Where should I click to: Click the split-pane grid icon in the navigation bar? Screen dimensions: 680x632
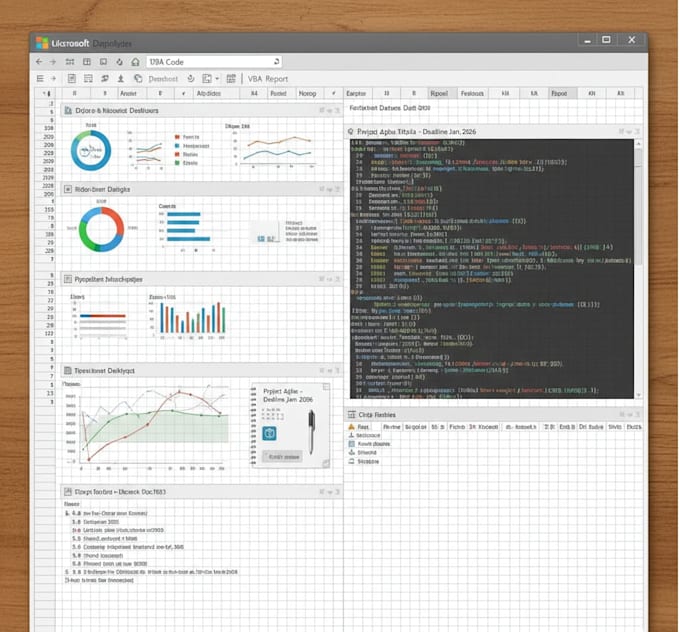click(x=87, y=62)
